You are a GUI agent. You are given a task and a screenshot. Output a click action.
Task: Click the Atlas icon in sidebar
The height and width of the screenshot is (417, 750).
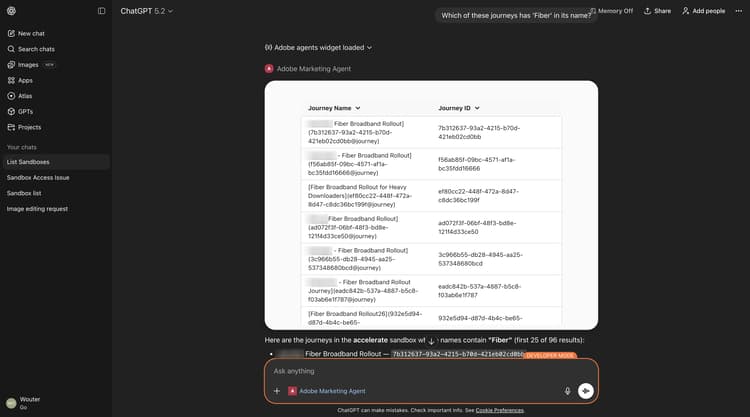point(11,96)
